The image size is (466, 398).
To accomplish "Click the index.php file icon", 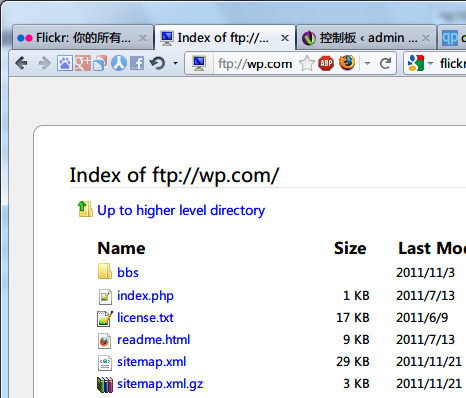I will [105, 296].
